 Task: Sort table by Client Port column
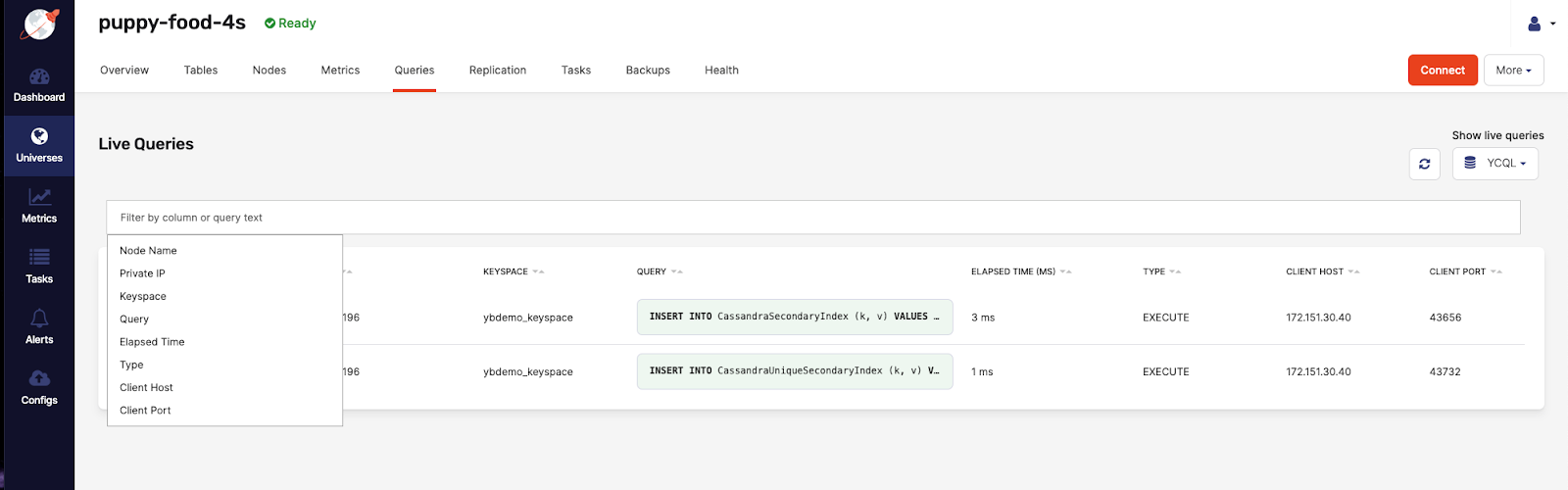point(1457,271)
